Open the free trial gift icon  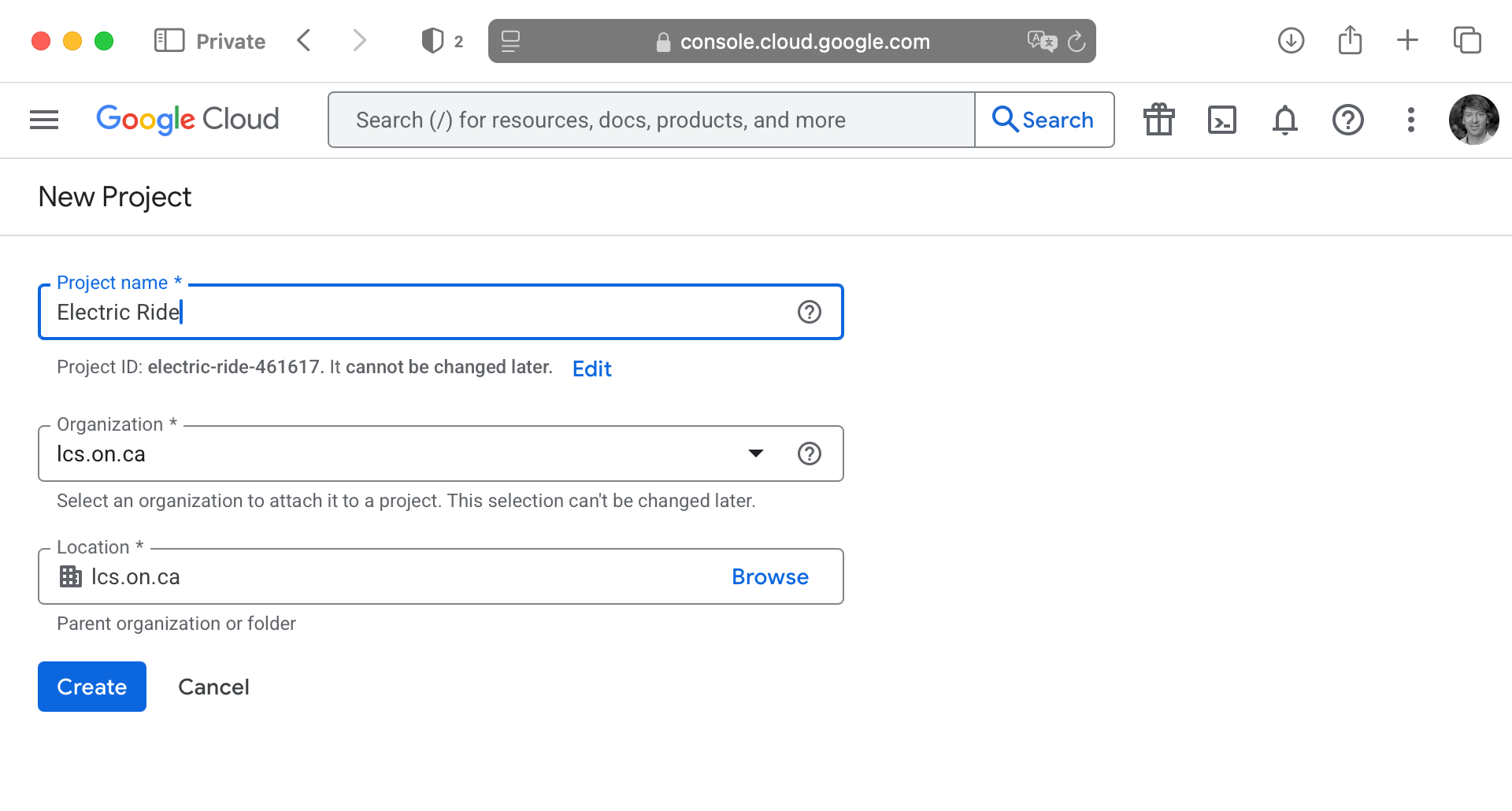click(1159, 120)
